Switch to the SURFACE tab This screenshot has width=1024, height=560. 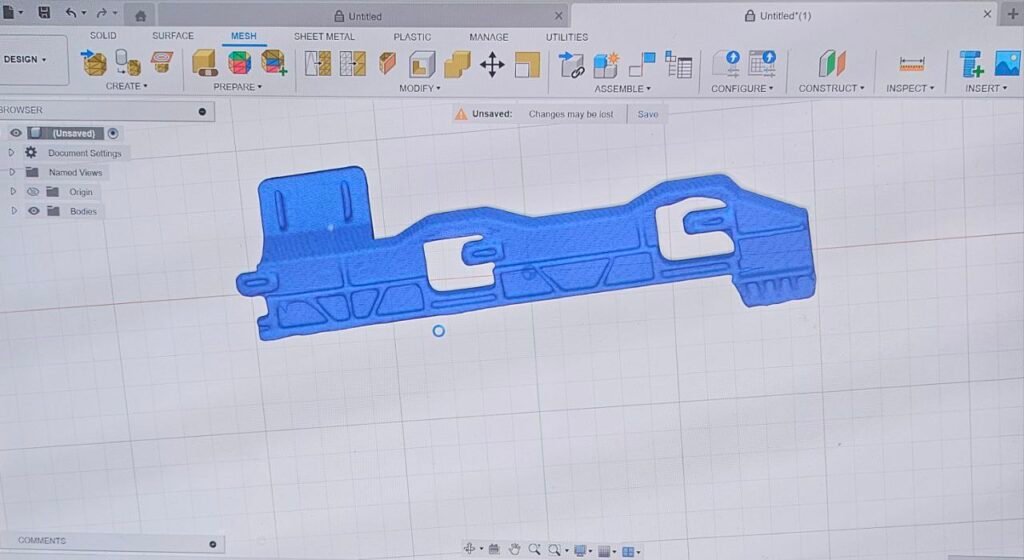[172, 36]
